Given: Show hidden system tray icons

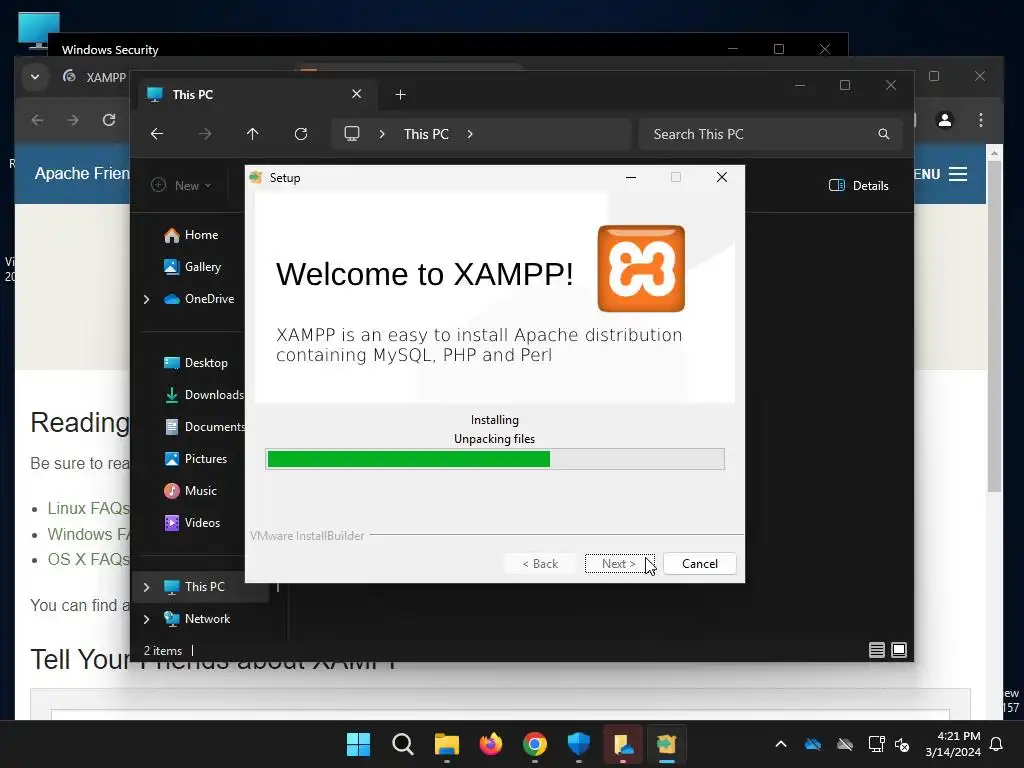Looking at the screenshot, I should (781, 744).
